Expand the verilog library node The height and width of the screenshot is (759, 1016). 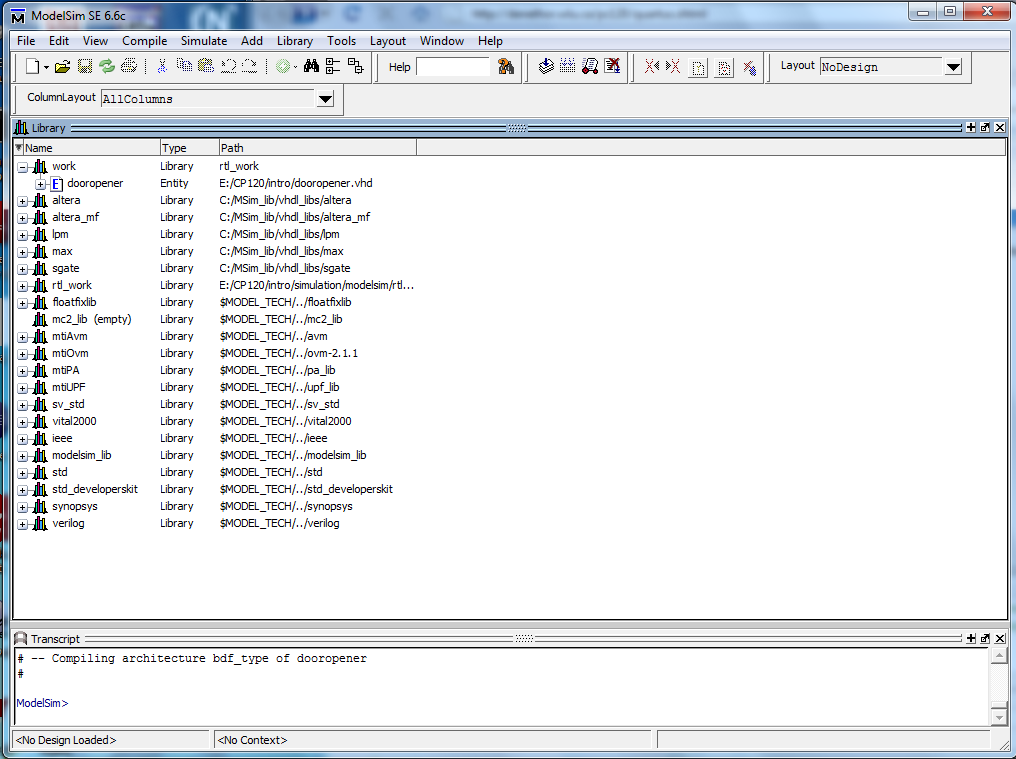point(23,524)
